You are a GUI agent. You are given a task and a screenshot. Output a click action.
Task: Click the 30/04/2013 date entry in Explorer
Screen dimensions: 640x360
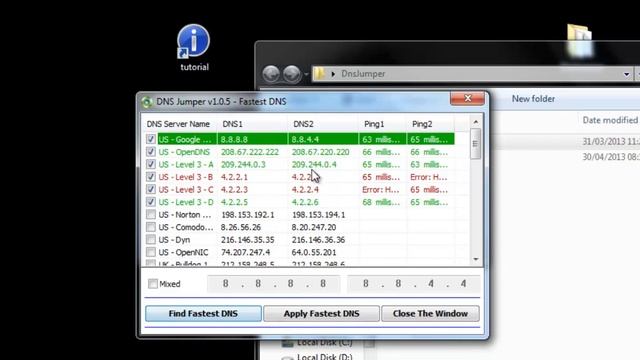[x=611, y=157]
